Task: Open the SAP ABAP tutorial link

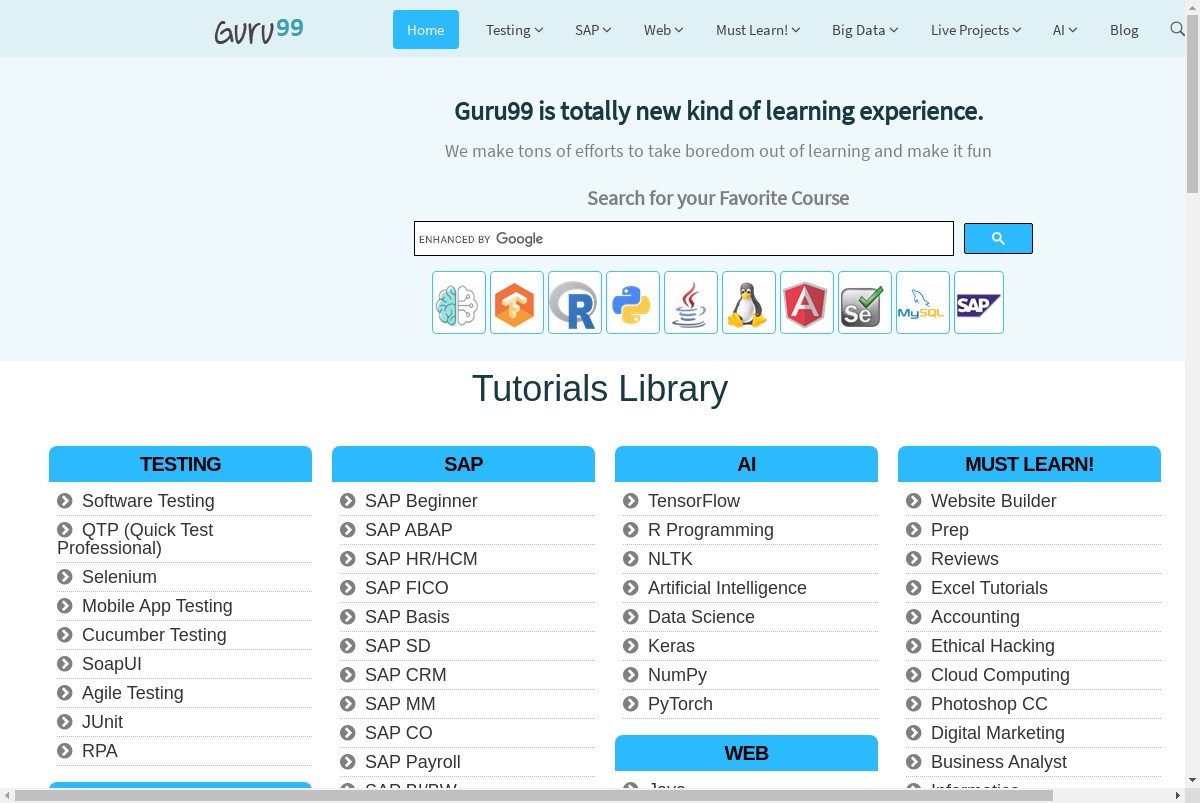Action: [408, 530]
